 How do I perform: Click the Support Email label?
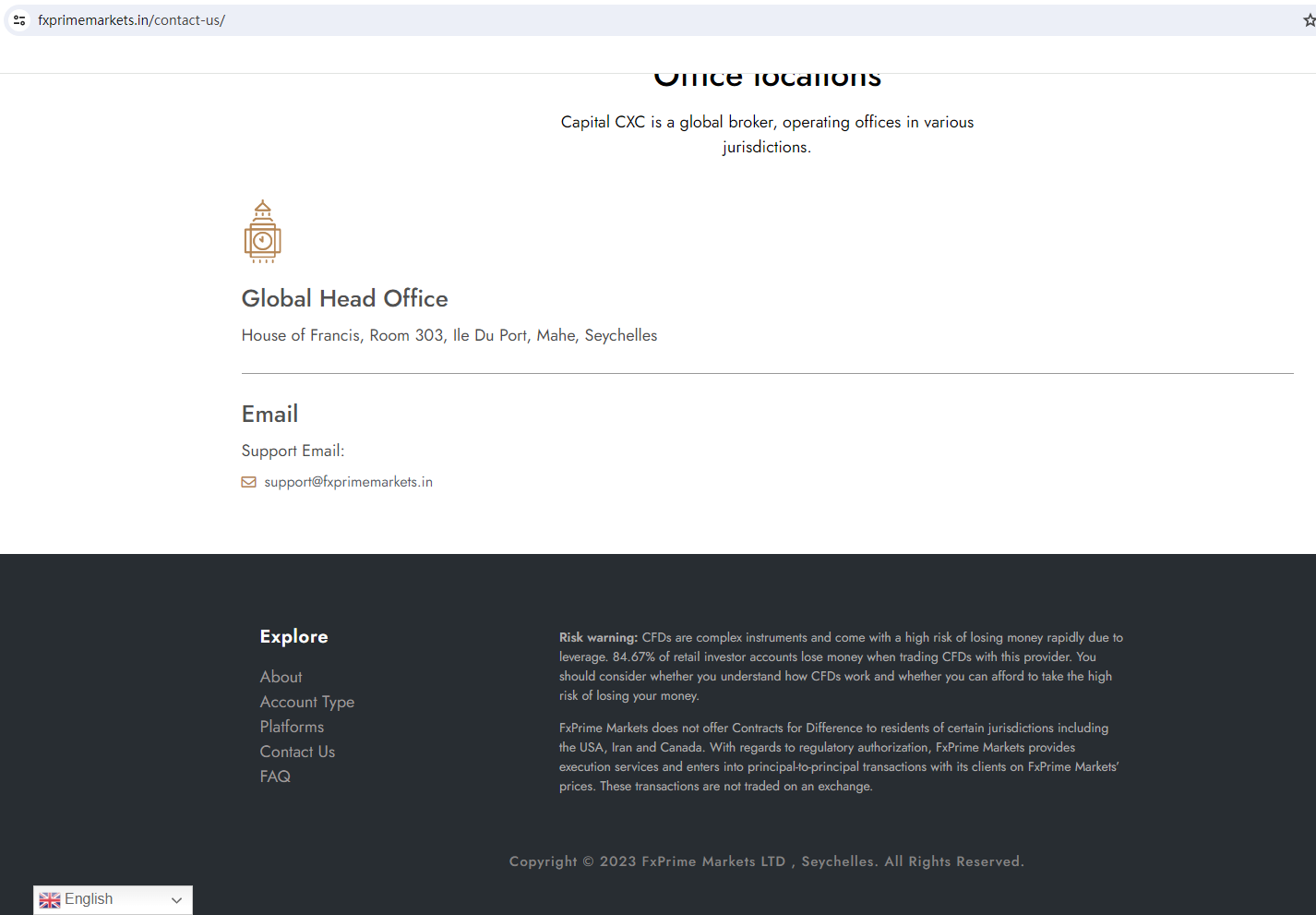point(293,451)
